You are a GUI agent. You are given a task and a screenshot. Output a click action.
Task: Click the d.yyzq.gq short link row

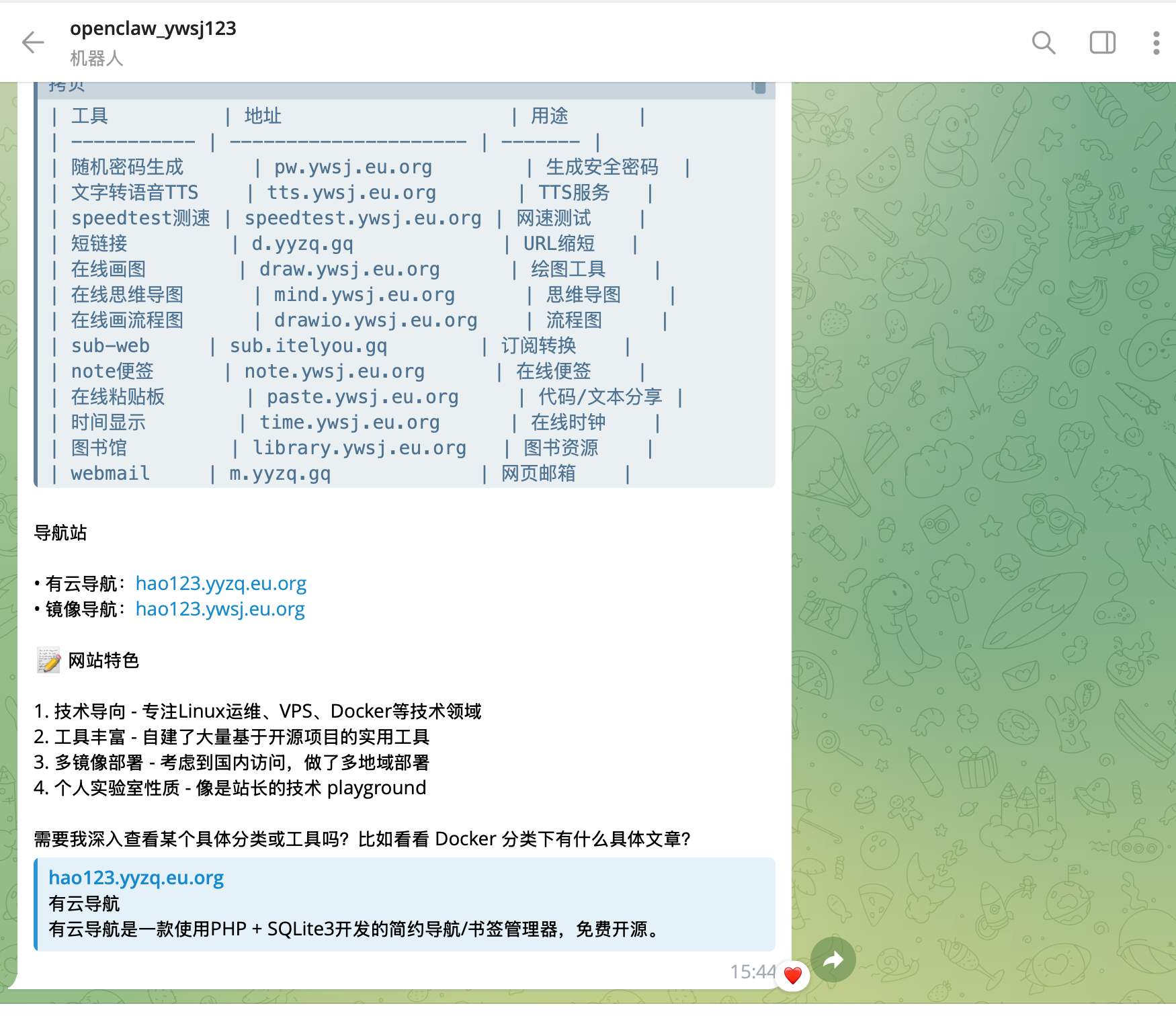pyautogui.click(x=302, y=243)
